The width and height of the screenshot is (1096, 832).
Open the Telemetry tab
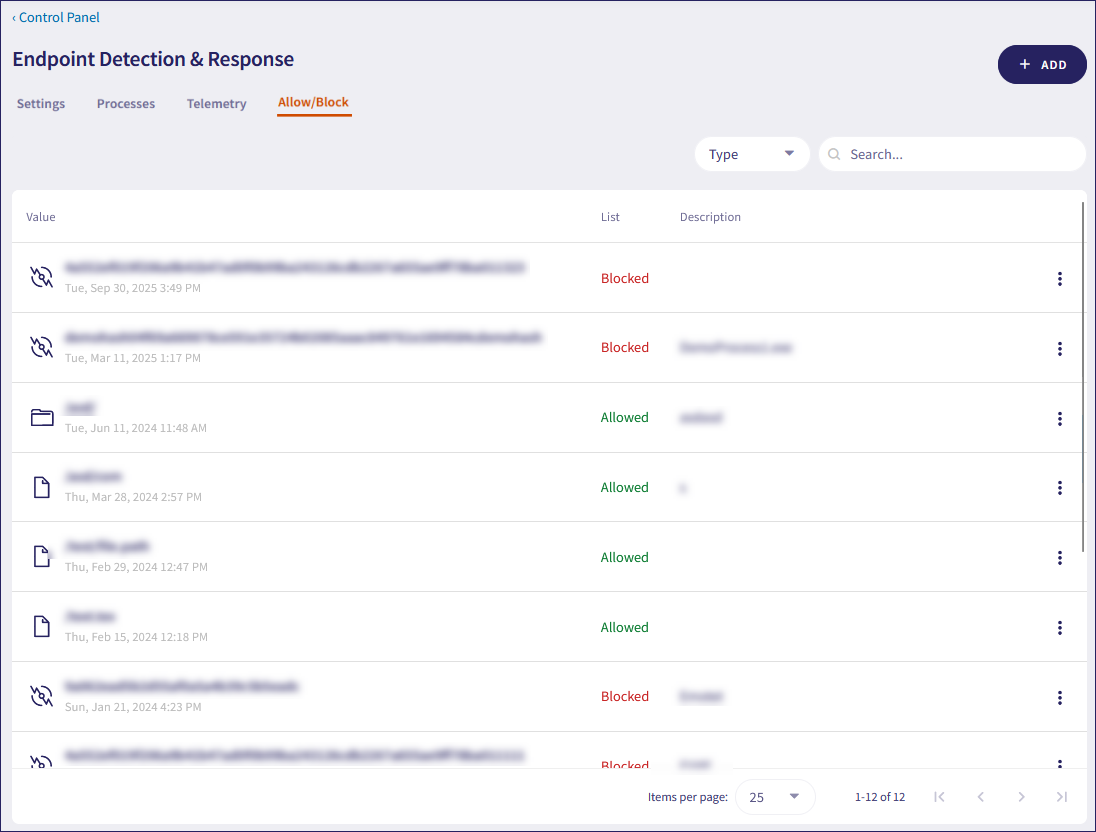point(216,104)
